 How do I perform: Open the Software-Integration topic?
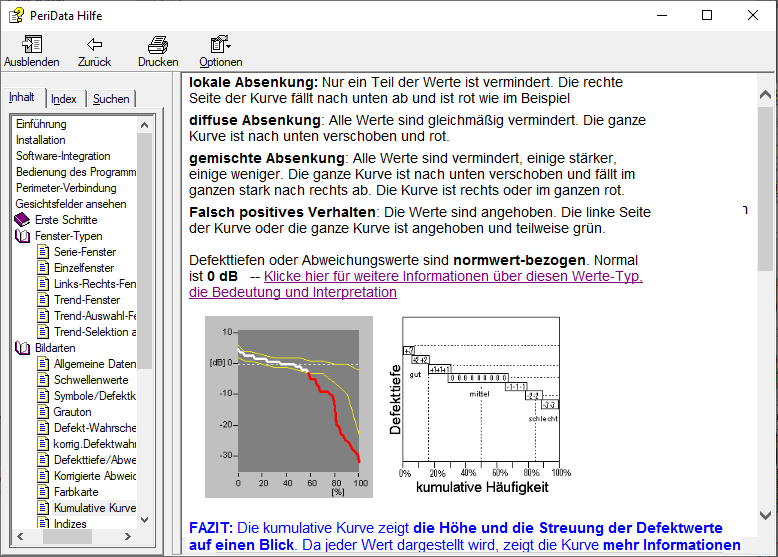tap(63, 156)
